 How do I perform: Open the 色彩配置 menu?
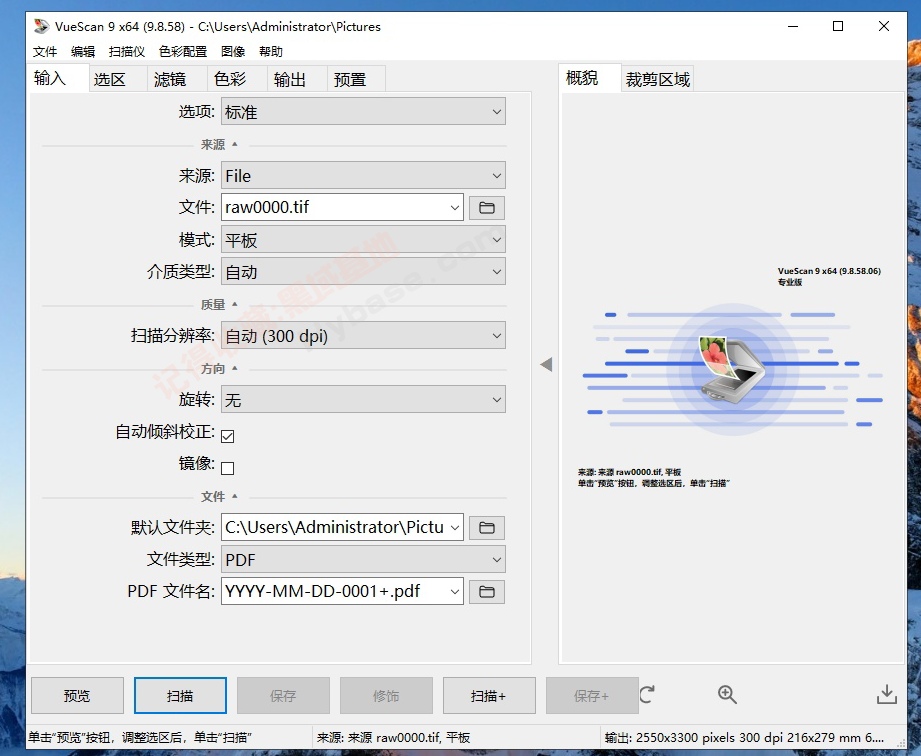click(183, 52)
